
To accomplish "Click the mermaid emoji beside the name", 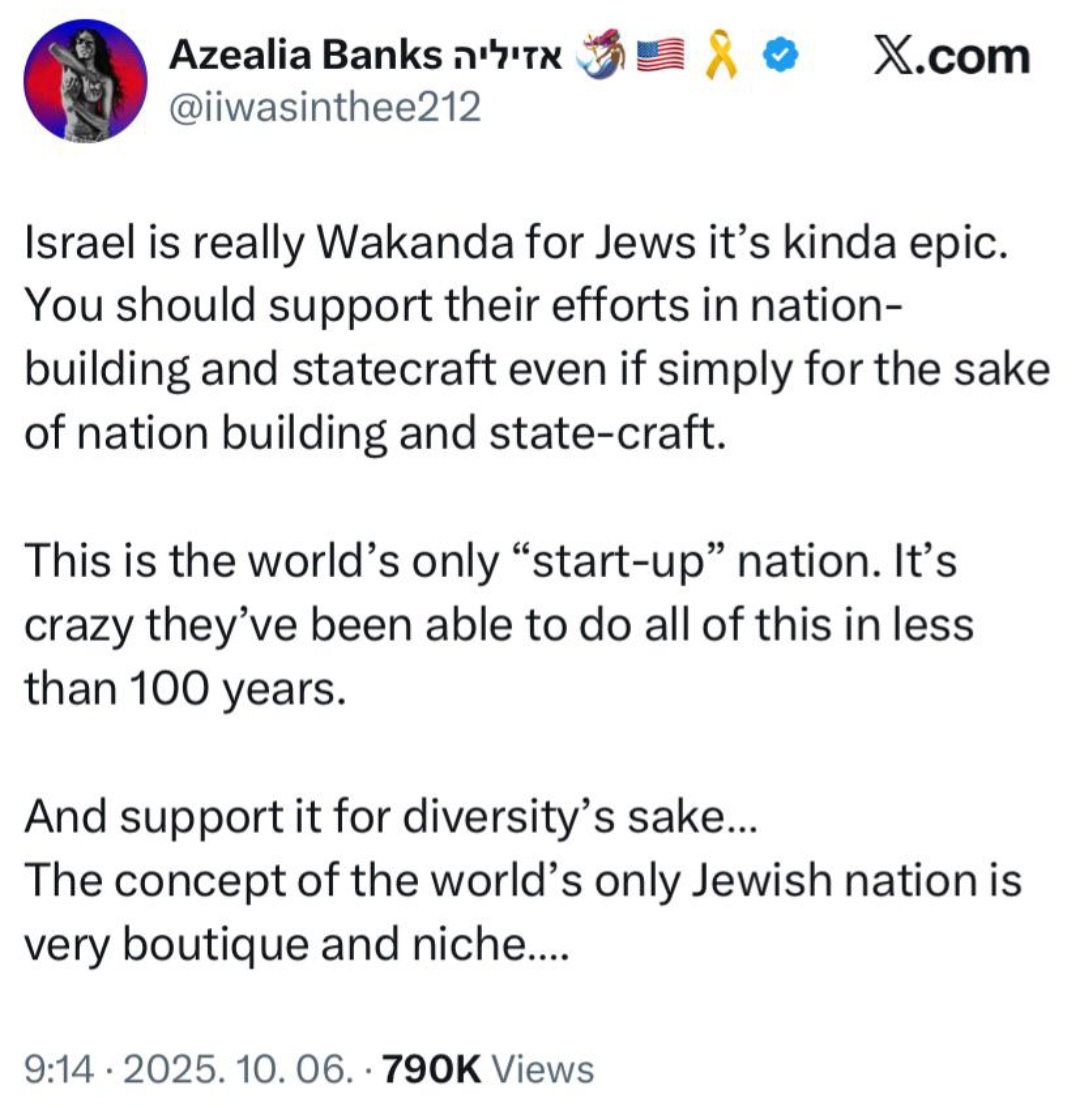I will coord(601,54).
